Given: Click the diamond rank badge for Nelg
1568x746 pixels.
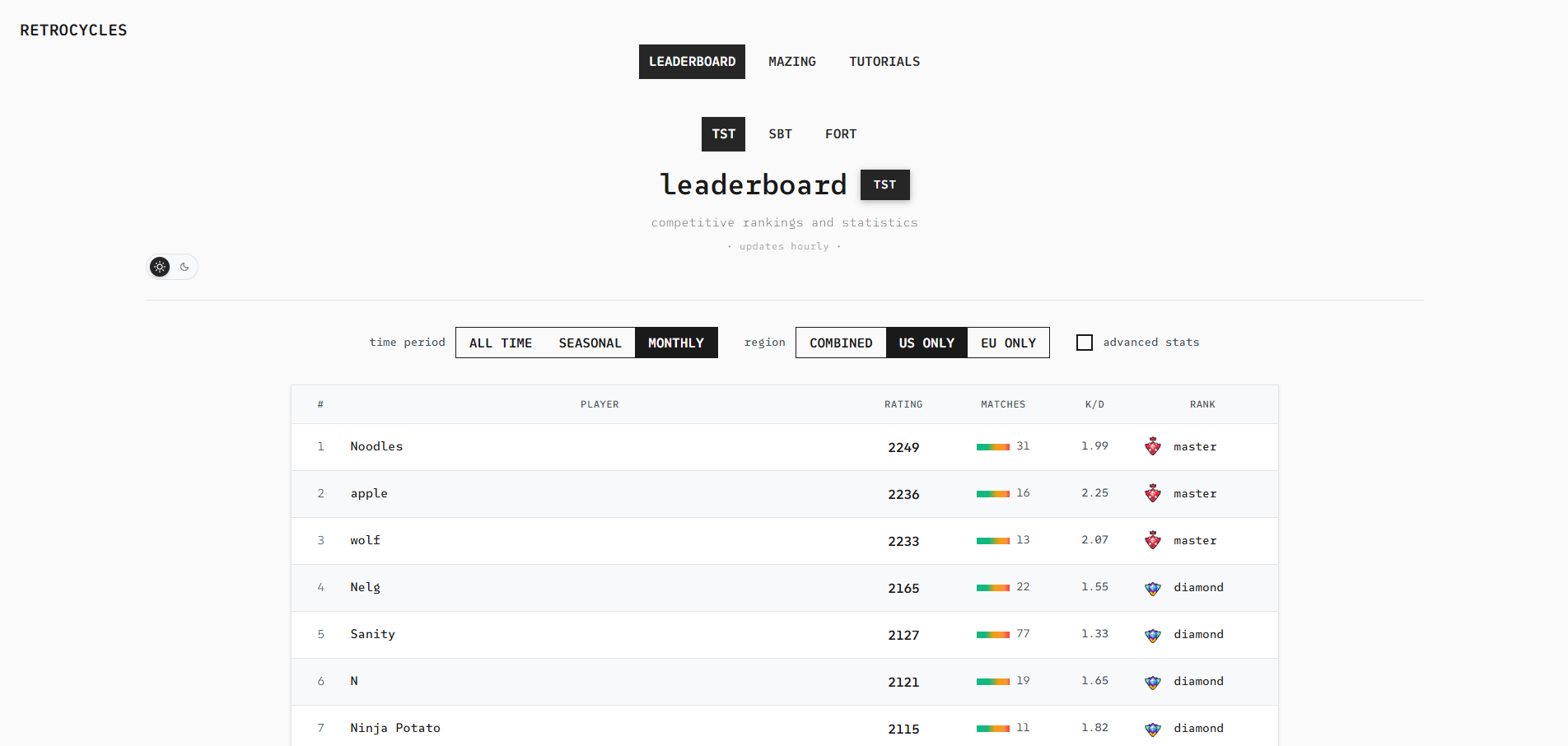Looking at the screenshot, I should pos(1153,588).
